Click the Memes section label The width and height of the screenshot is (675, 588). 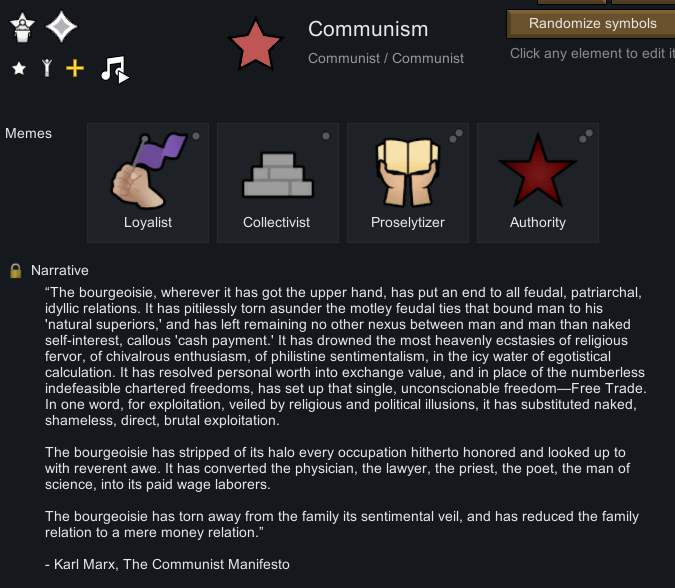click(x=29, y=133)
